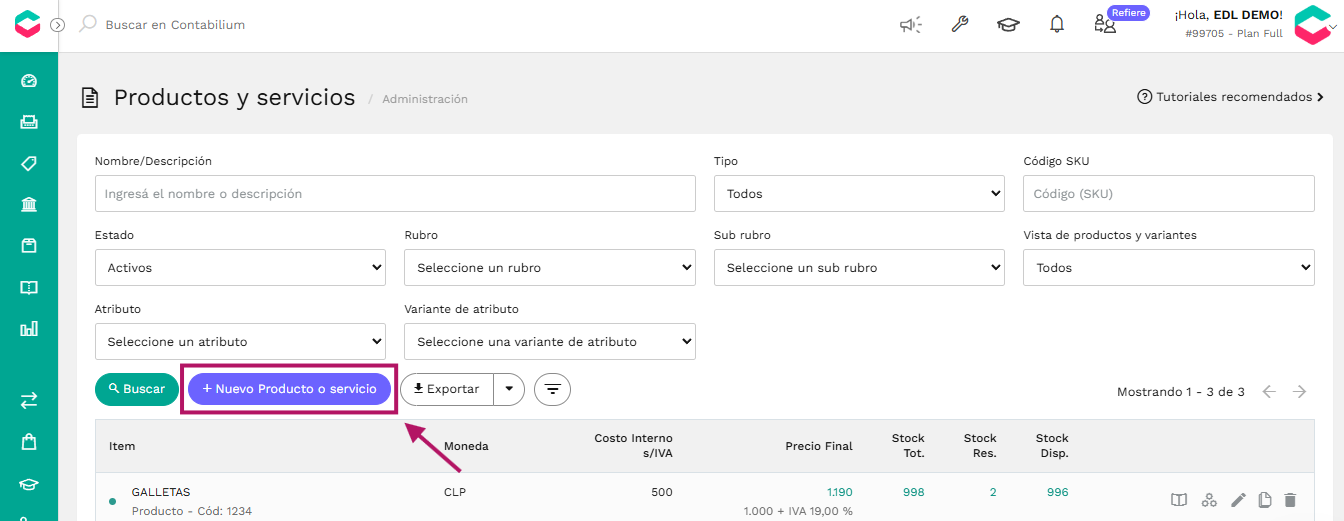The height and width of the screenshot is (521, 1344).
Task: Click the graduation cap icon in the header
Action: [x=1008, y=25]
